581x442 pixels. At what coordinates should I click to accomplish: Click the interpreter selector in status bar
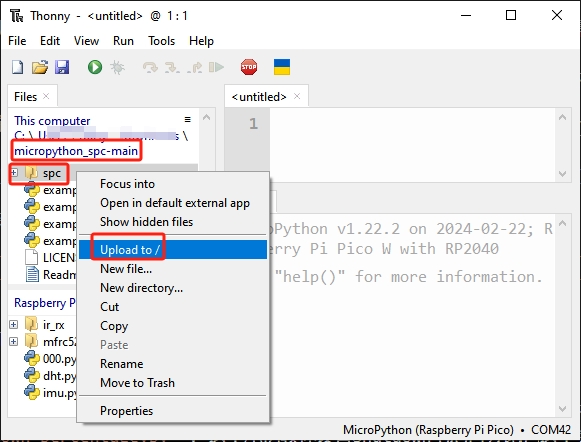click(x=456, y=430)
